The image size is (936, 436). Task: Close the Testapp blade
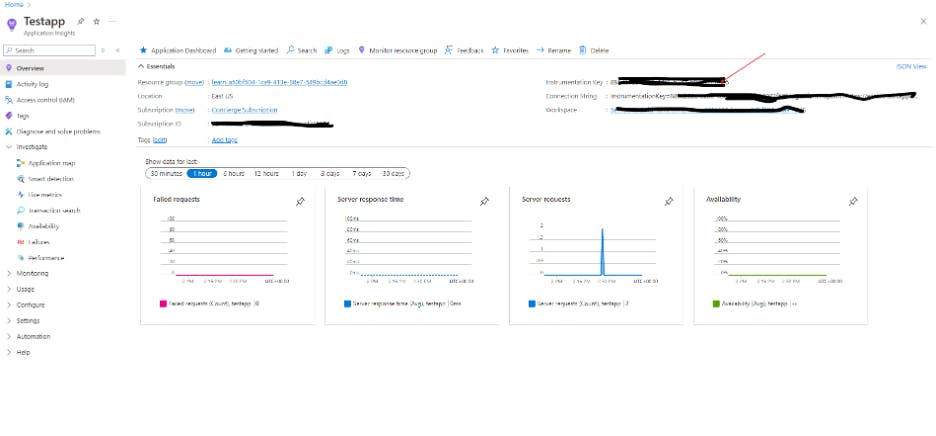pyautogui.click(x=923, y=22)
